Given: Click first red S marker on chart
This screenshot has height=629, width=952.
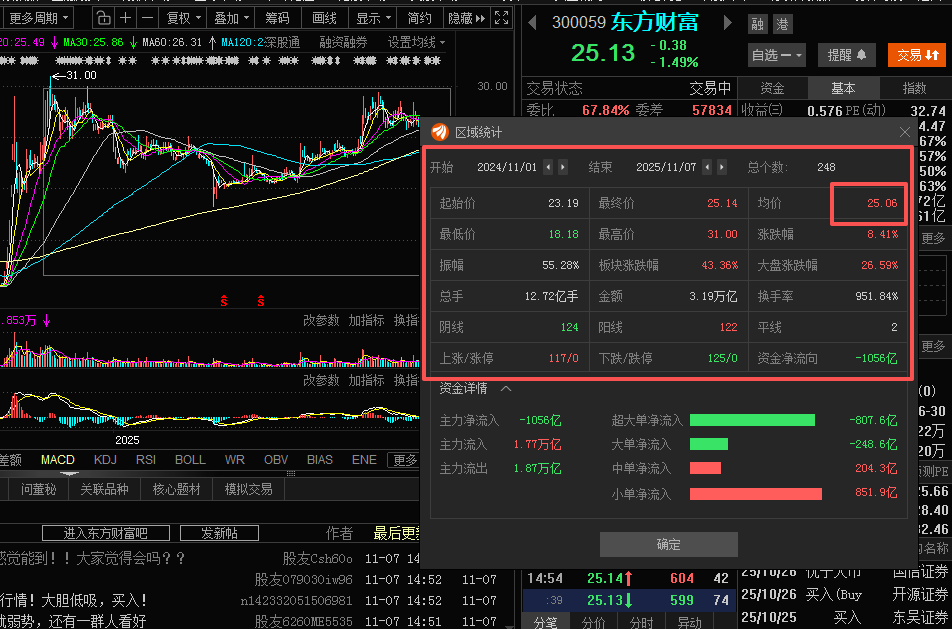Looking at the screenshot, I should (x=224, y=300).
